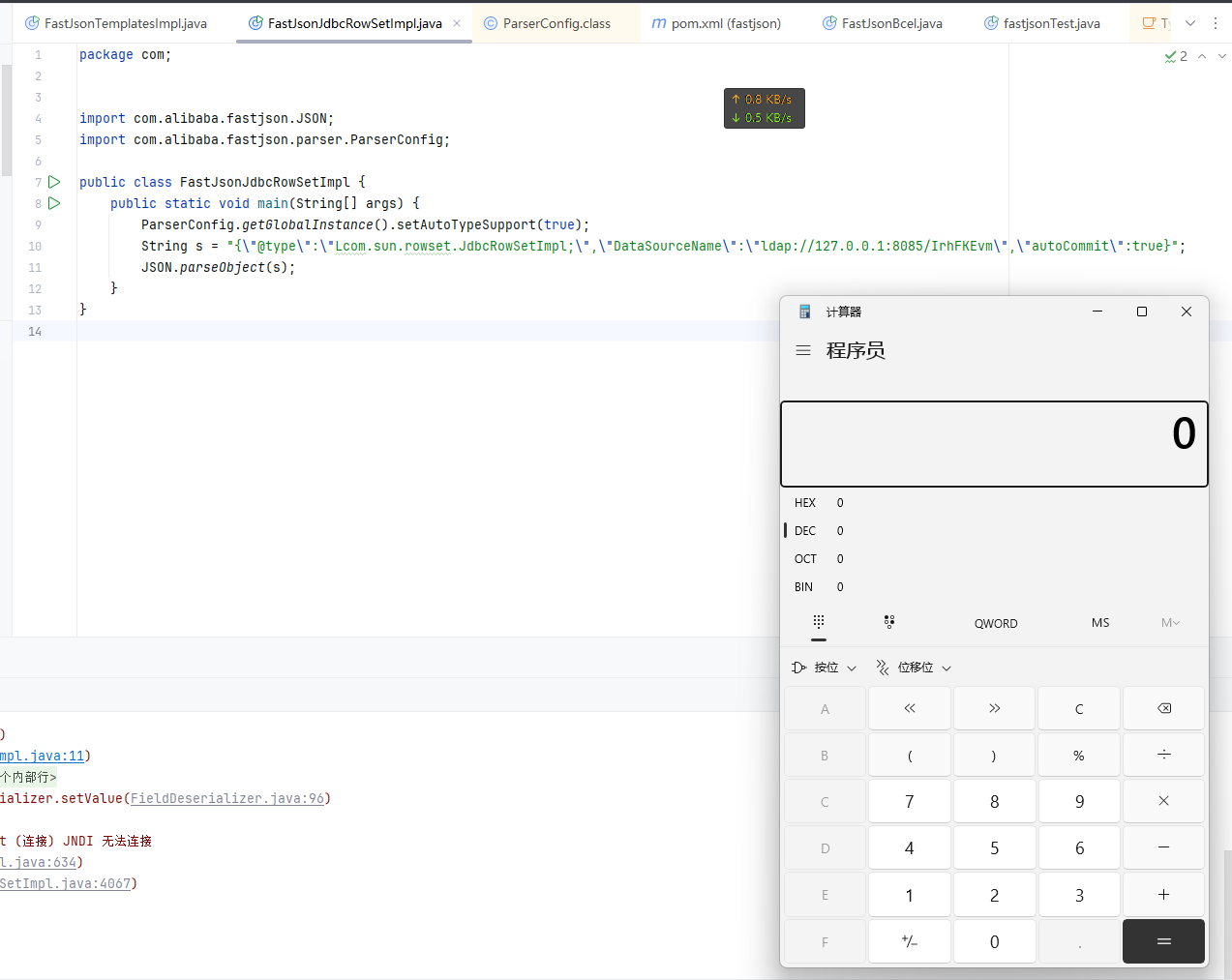This screenshot has width=1232, height=980.
Task: Expand the bit shift 位移位 dropdown
Action: pos(914,668)
